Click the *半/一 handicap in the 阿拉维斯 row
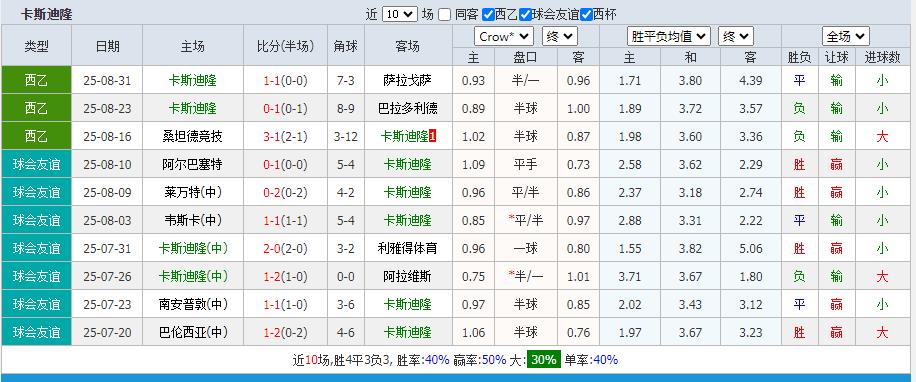Screen dimensions: 916x382 (526, 276)
